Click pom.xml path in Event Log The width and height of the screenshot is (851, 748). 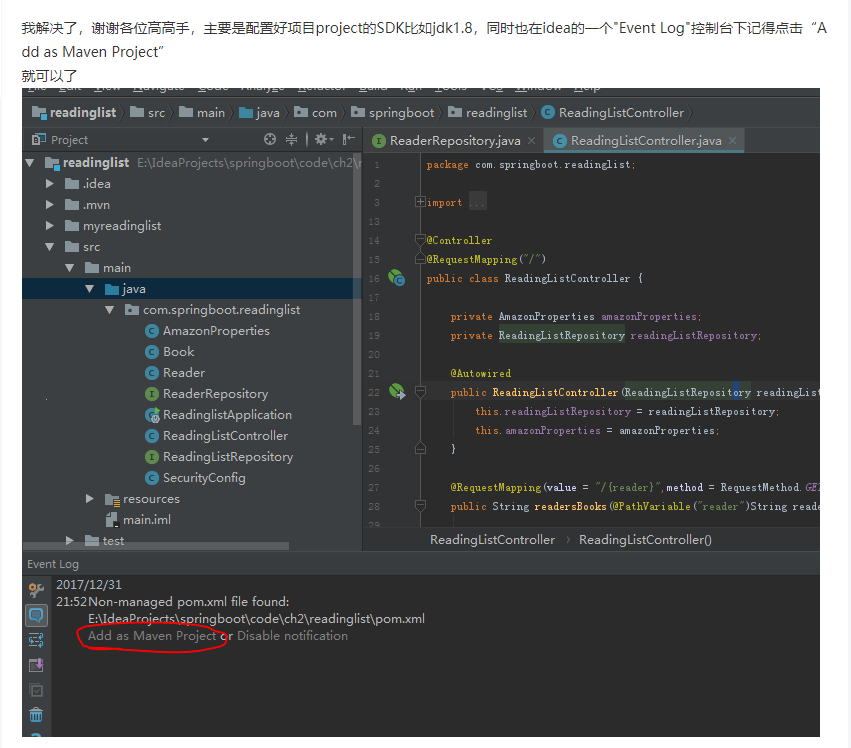point(256,619)
